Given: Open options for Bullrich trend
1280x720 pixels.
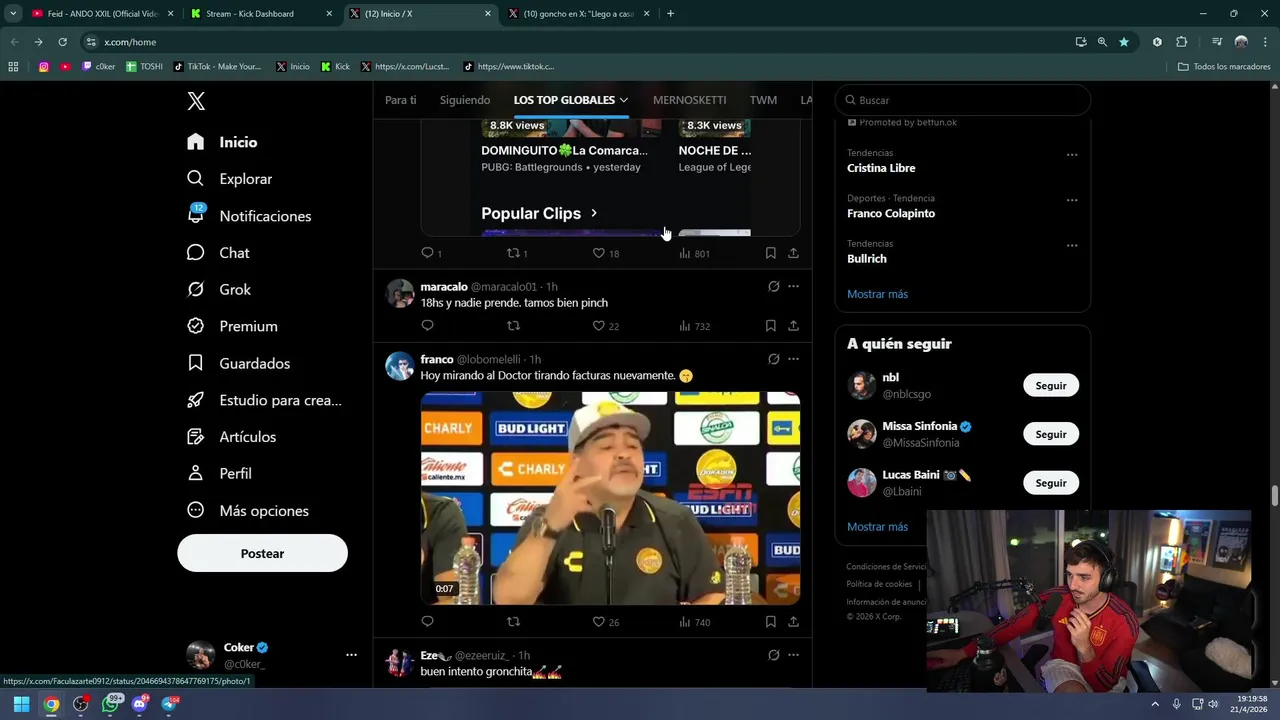Looking at the screenshot, I should pyautogui.click(x=1072, y=245).
